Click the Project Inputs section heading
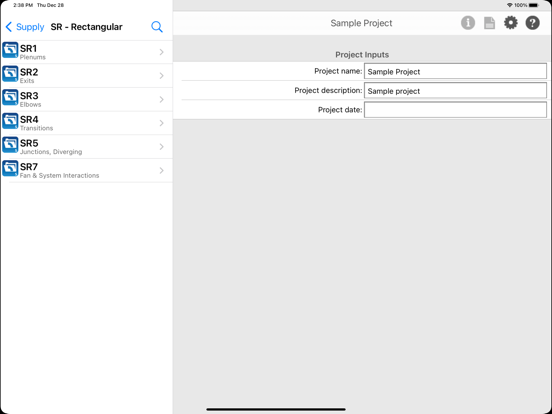This screenshot has width=552, height=414. (362, 55)
